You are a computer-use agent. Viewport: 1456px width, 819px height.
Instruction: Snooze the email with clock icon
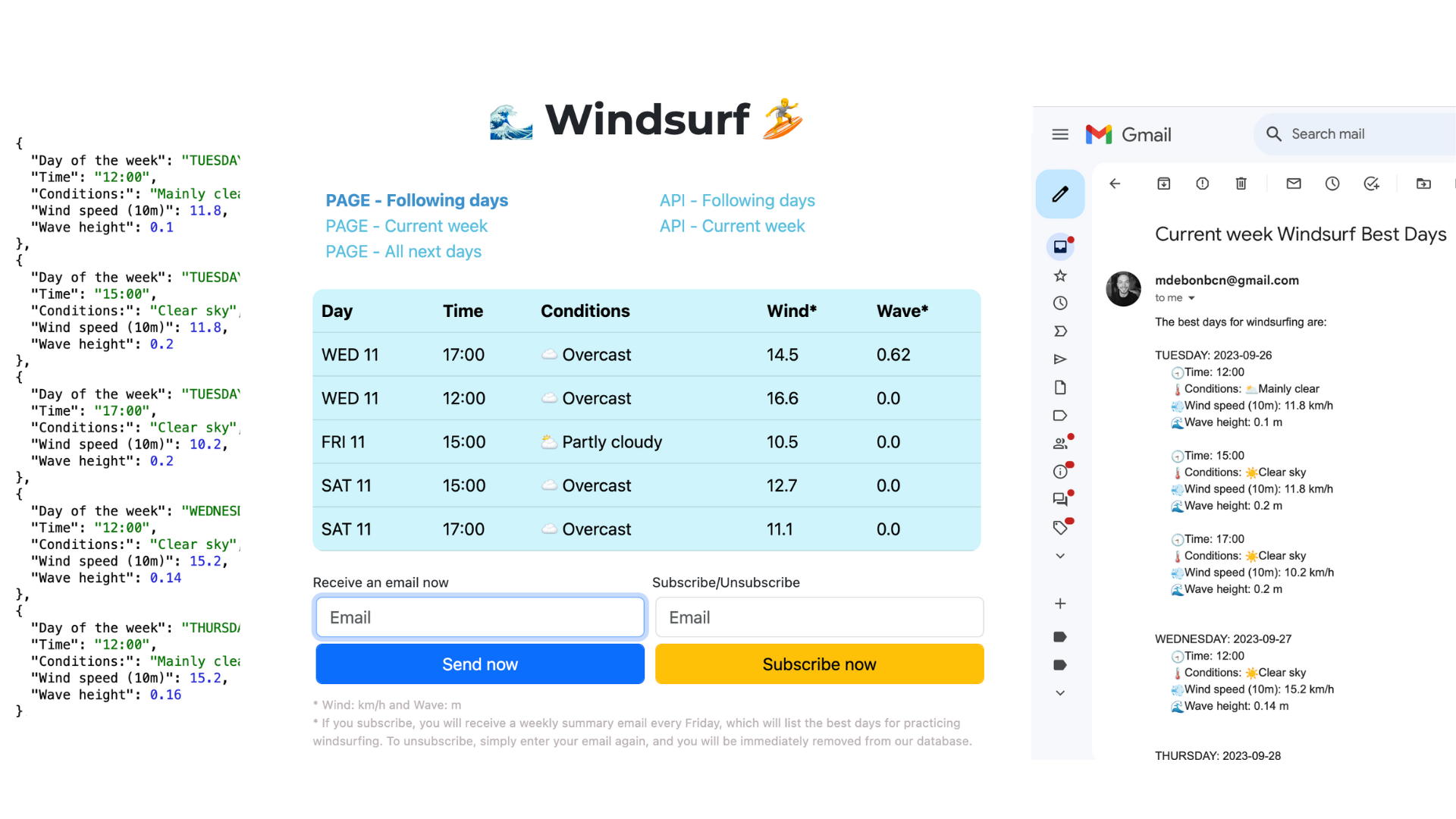coord(1332,184)
